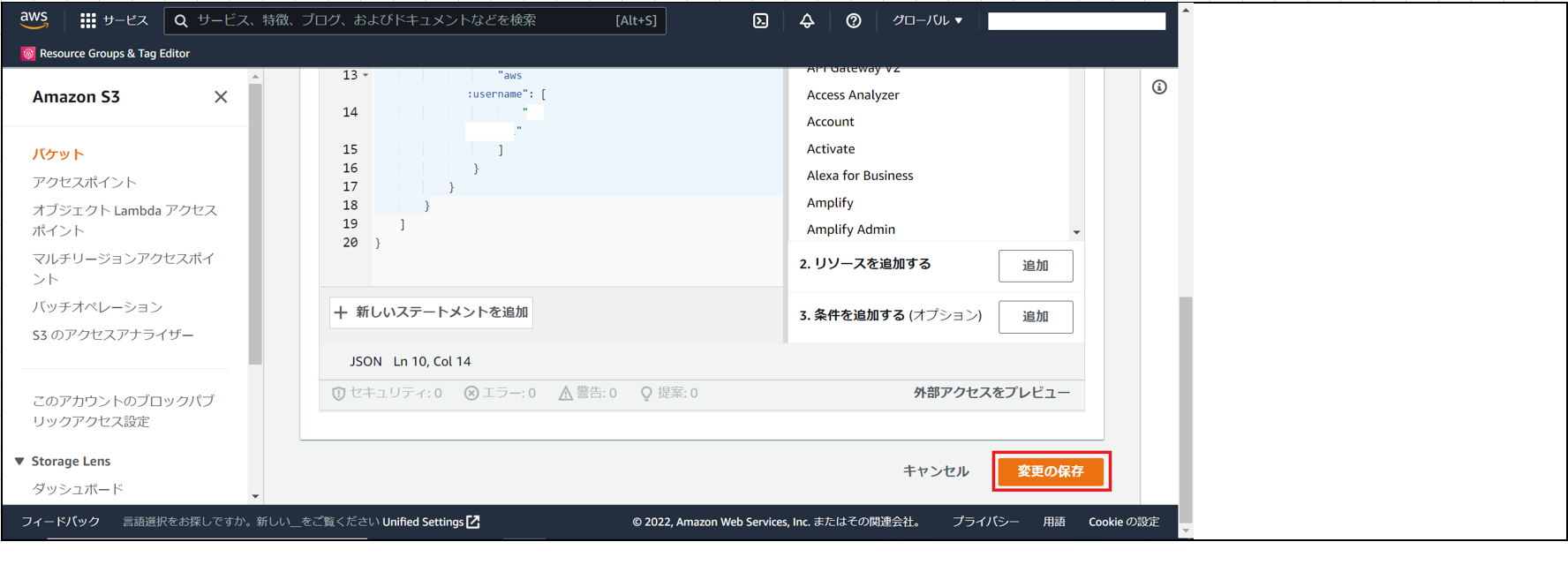1568x572 pixels.
Task: Click the 提案: 0 status indicator
Action: click(668, 393)
